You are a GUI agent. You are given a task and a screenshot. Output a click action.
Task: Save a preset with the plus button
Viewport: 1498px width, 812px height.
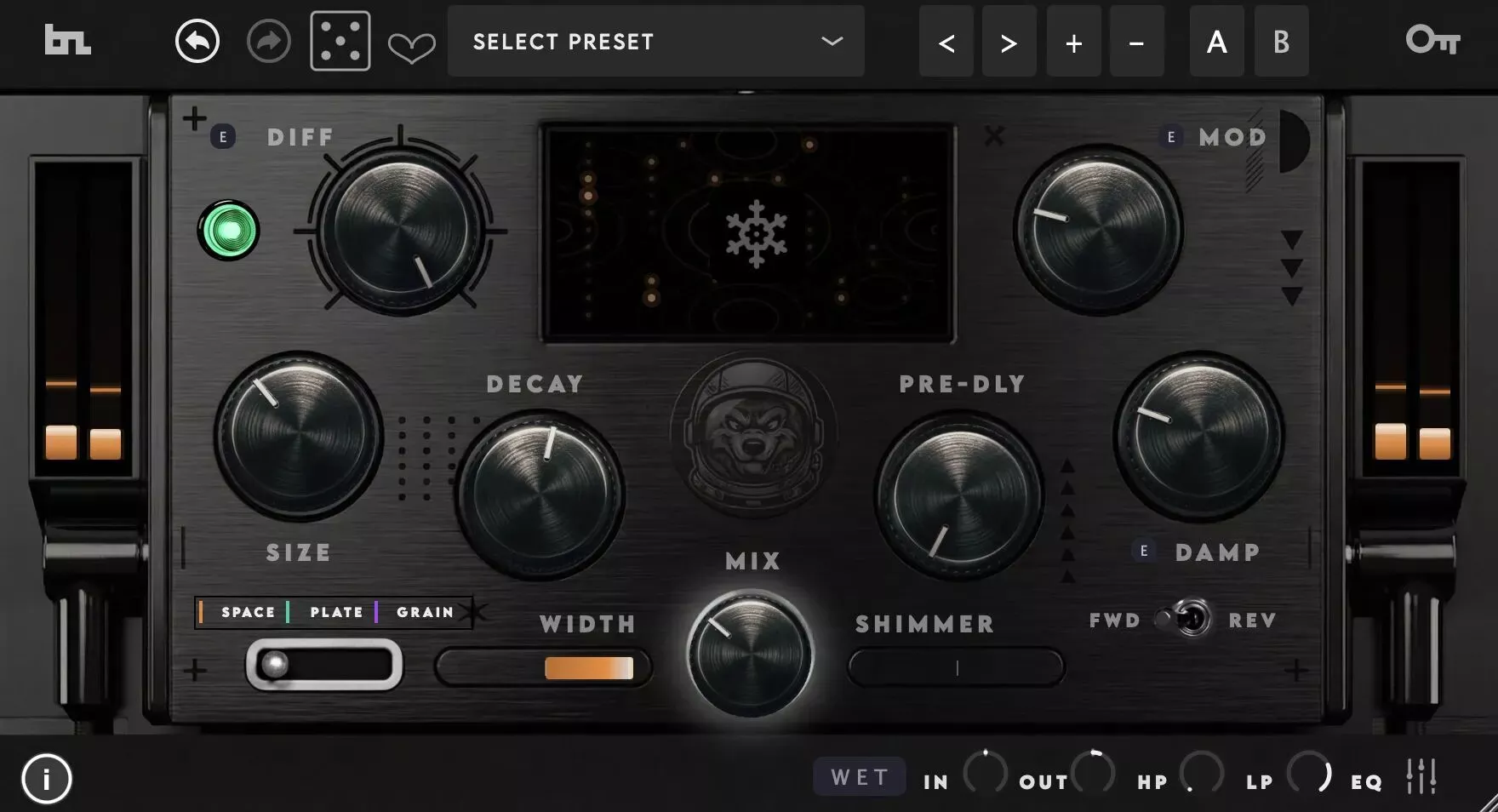[1073, 41]
